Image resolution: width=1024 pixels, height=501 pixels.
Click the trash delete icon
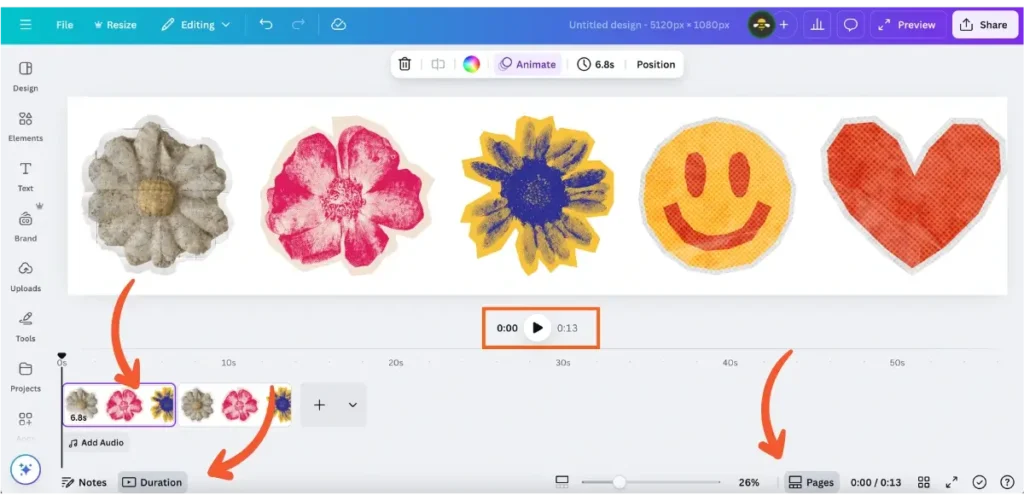pyautogui.click(x=405, y=64)
